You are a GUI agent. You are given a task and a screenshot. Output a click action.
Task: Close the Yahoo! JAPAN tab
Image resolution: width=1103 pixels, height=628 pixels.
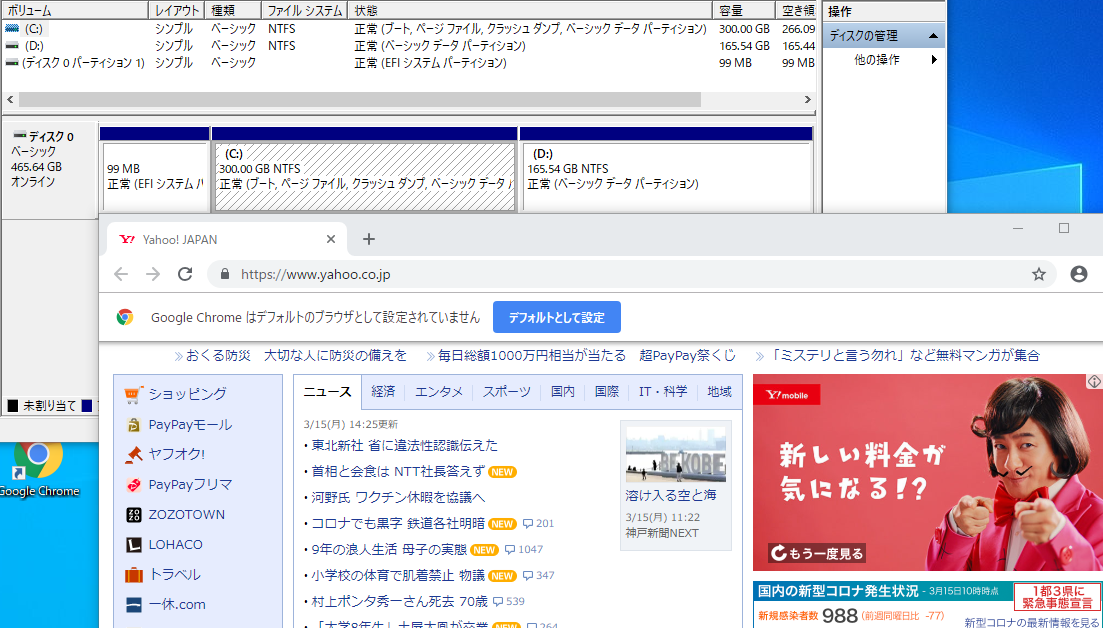point(331,239)
